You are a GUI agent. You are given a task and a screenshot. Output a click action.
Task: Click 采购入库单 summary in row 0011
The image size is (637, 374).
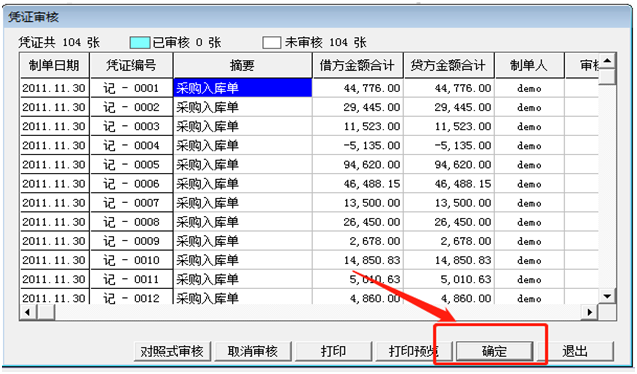tap(207, 279)
